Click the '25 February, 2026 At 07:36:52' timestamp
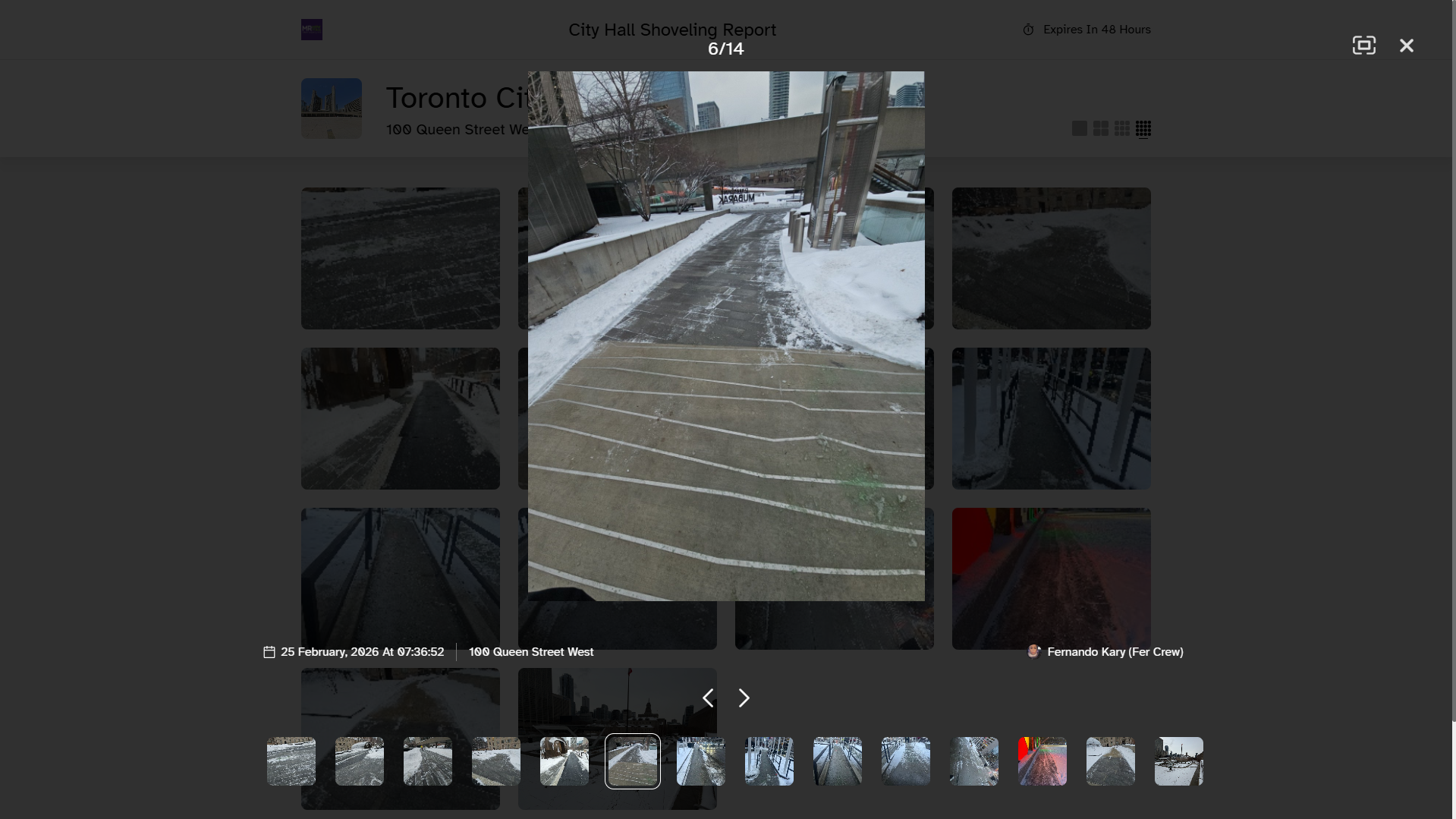The image size is (1456, 819). (x=363, y=652)
